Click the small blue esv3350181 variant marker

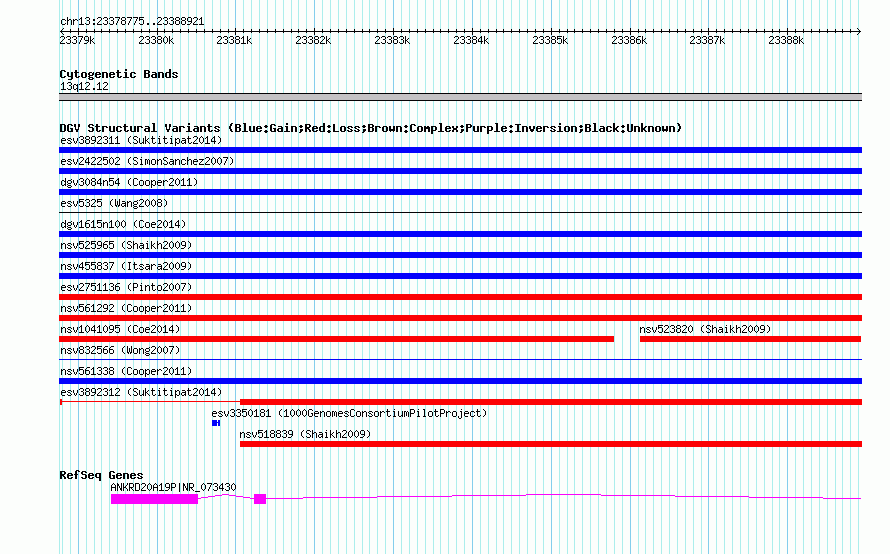point(216,423)
